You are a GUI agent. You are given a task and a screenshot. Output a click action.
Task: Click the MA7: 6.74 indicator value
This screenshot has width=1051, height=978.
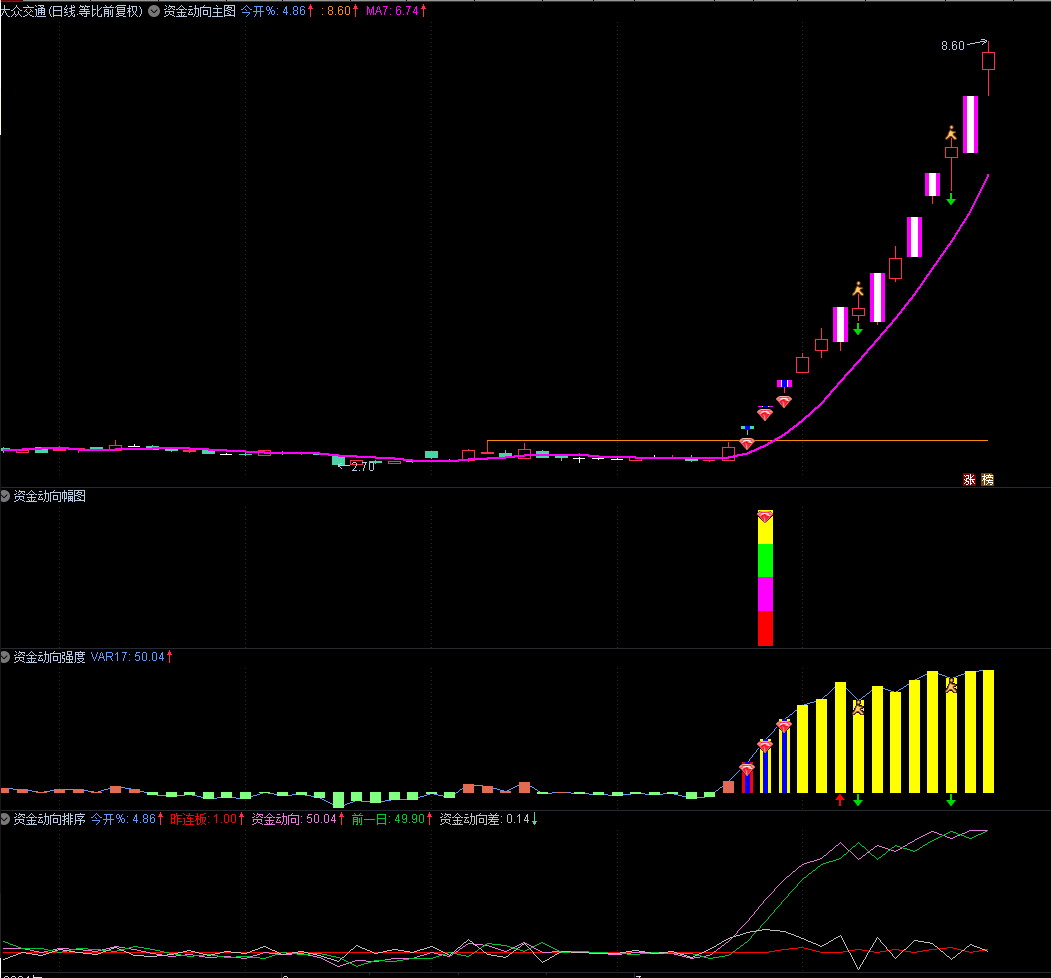(x=392, y=11)
